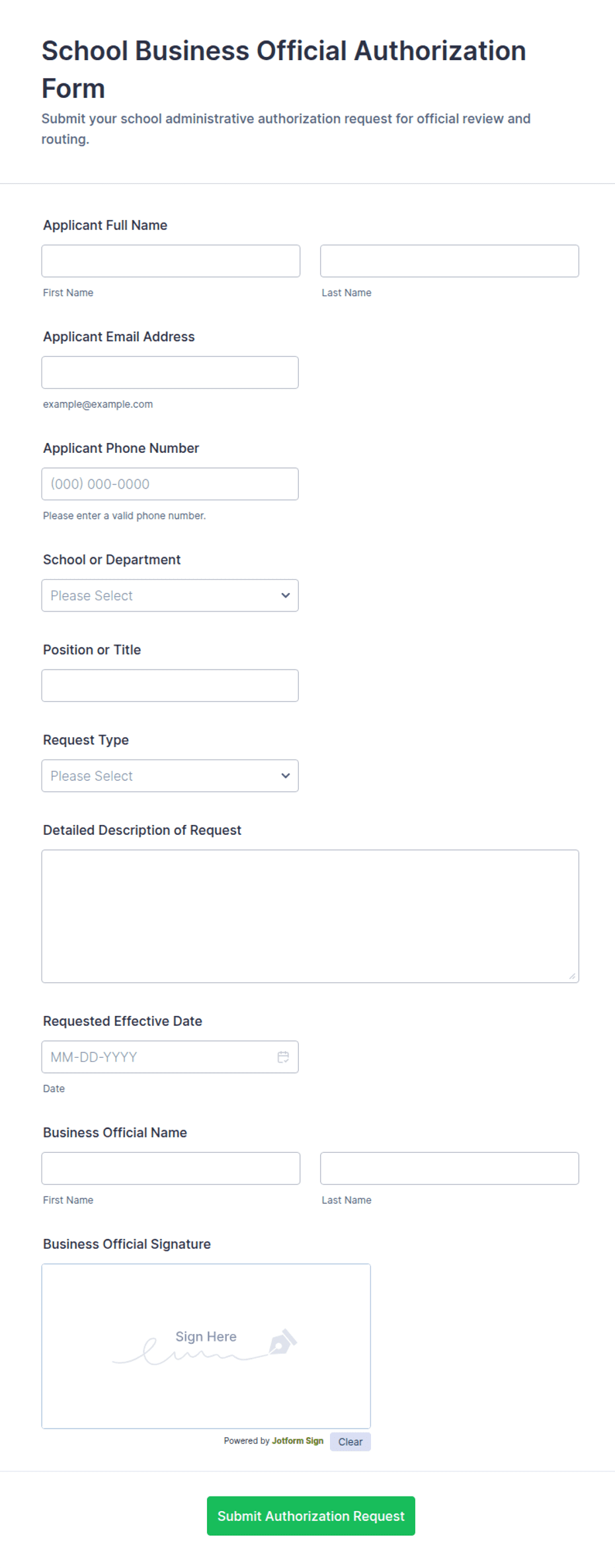Screen dimensions: 615x1568
Task: Open the calendar picker icon
Action: 283,1057
